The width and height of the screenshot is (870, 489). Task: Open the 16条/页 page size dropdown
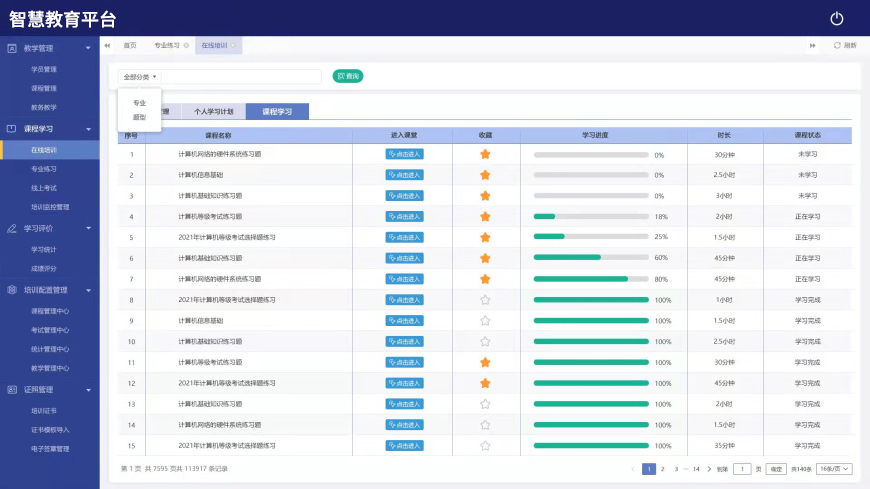pos(834,469)
